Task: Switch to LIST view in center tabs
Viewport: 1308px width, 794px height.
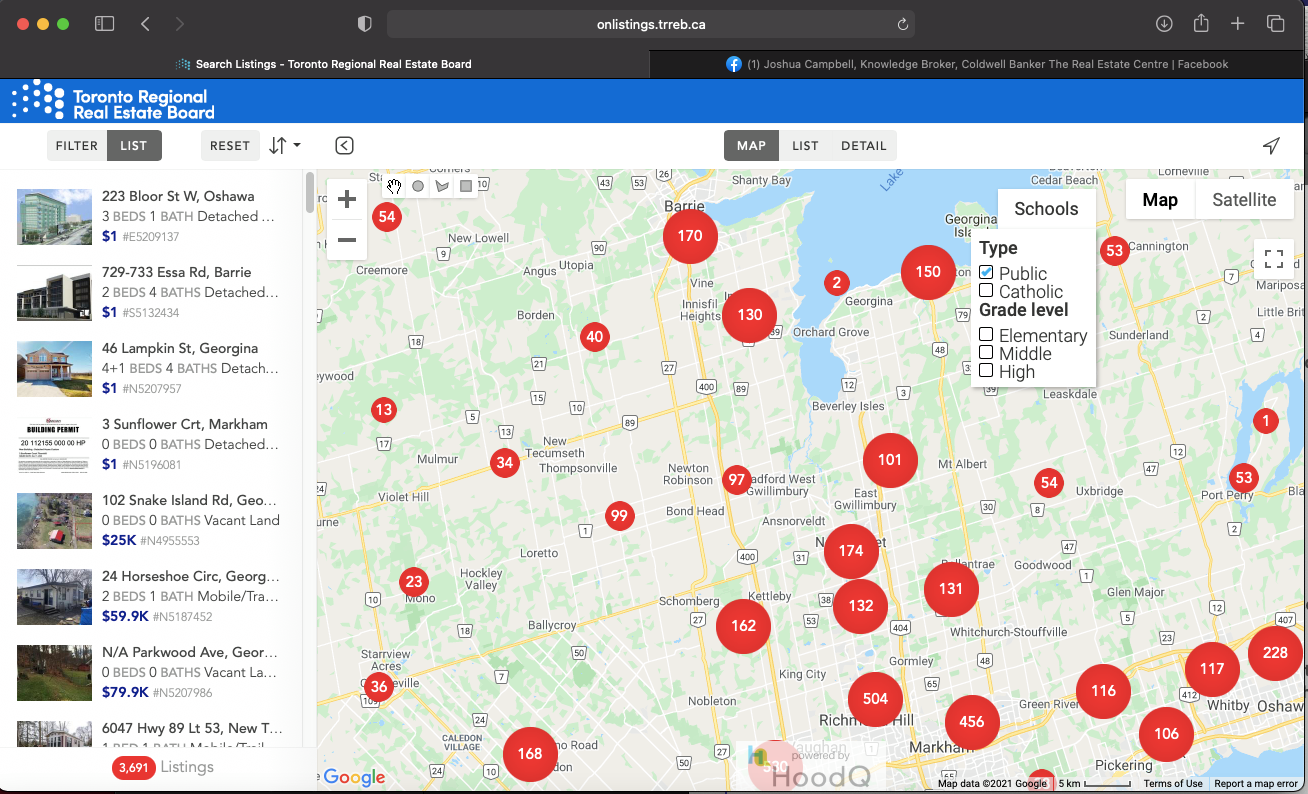Action: (805, 146)
